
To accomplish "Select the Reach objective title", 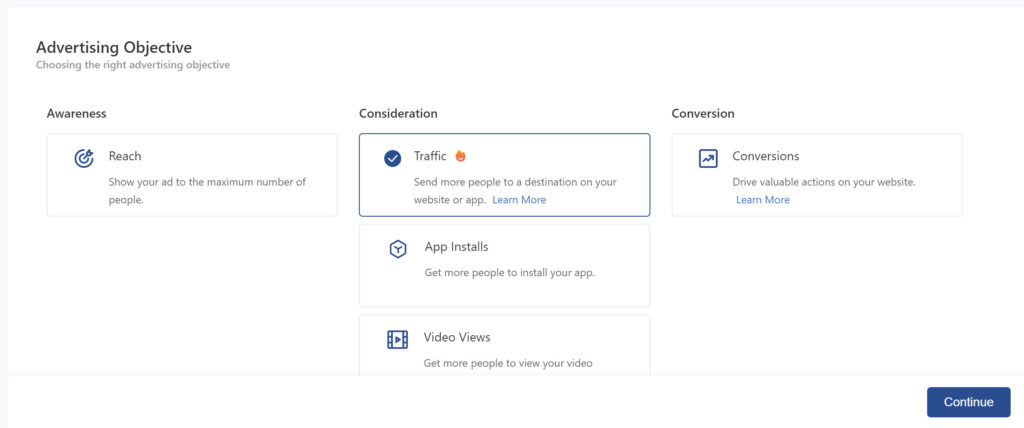I will tap(125, 156).
